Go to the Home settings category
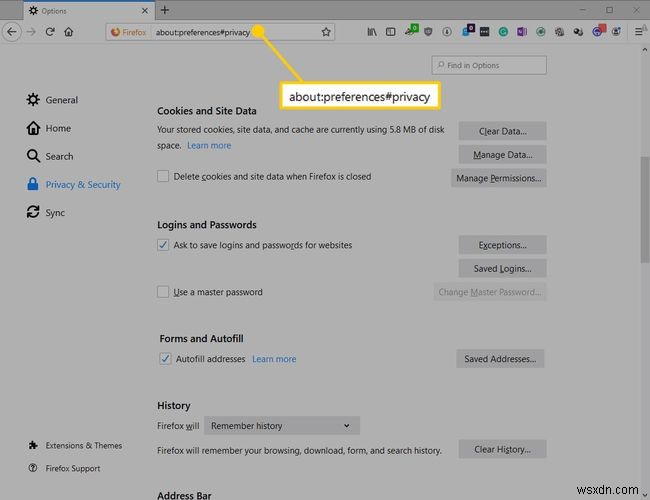Screen dimensions: 650x500 (49, 128)
